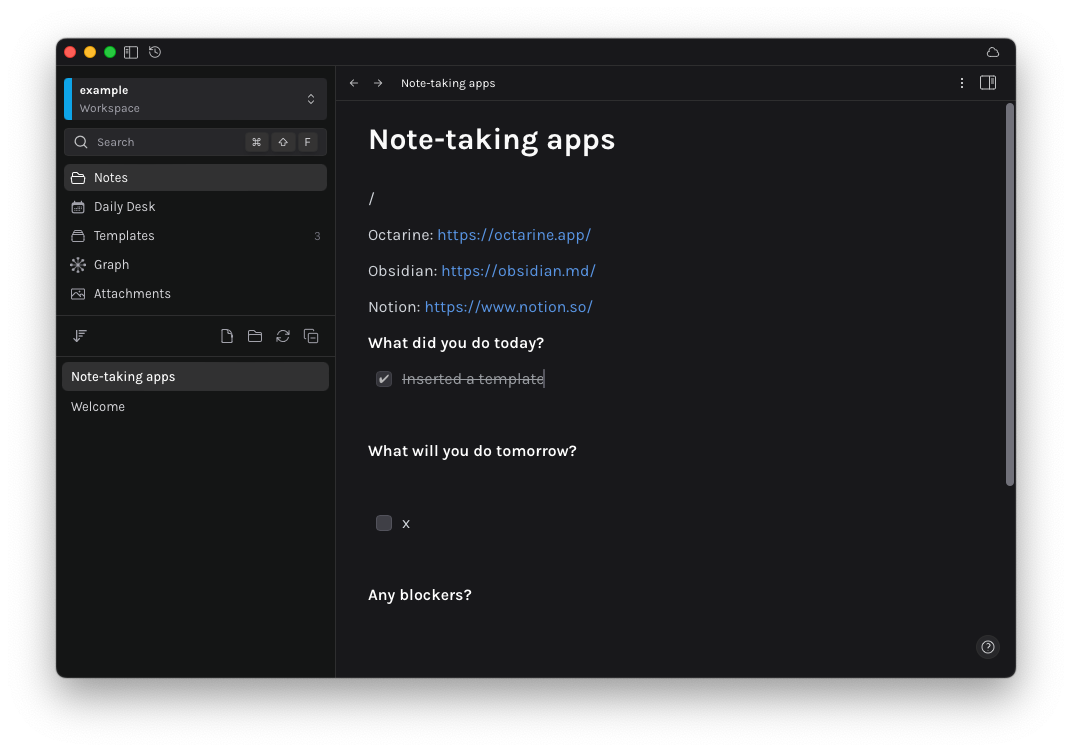Open the sort order options
This screenshot has width=1072, height=752.
(x=80, y=336)
